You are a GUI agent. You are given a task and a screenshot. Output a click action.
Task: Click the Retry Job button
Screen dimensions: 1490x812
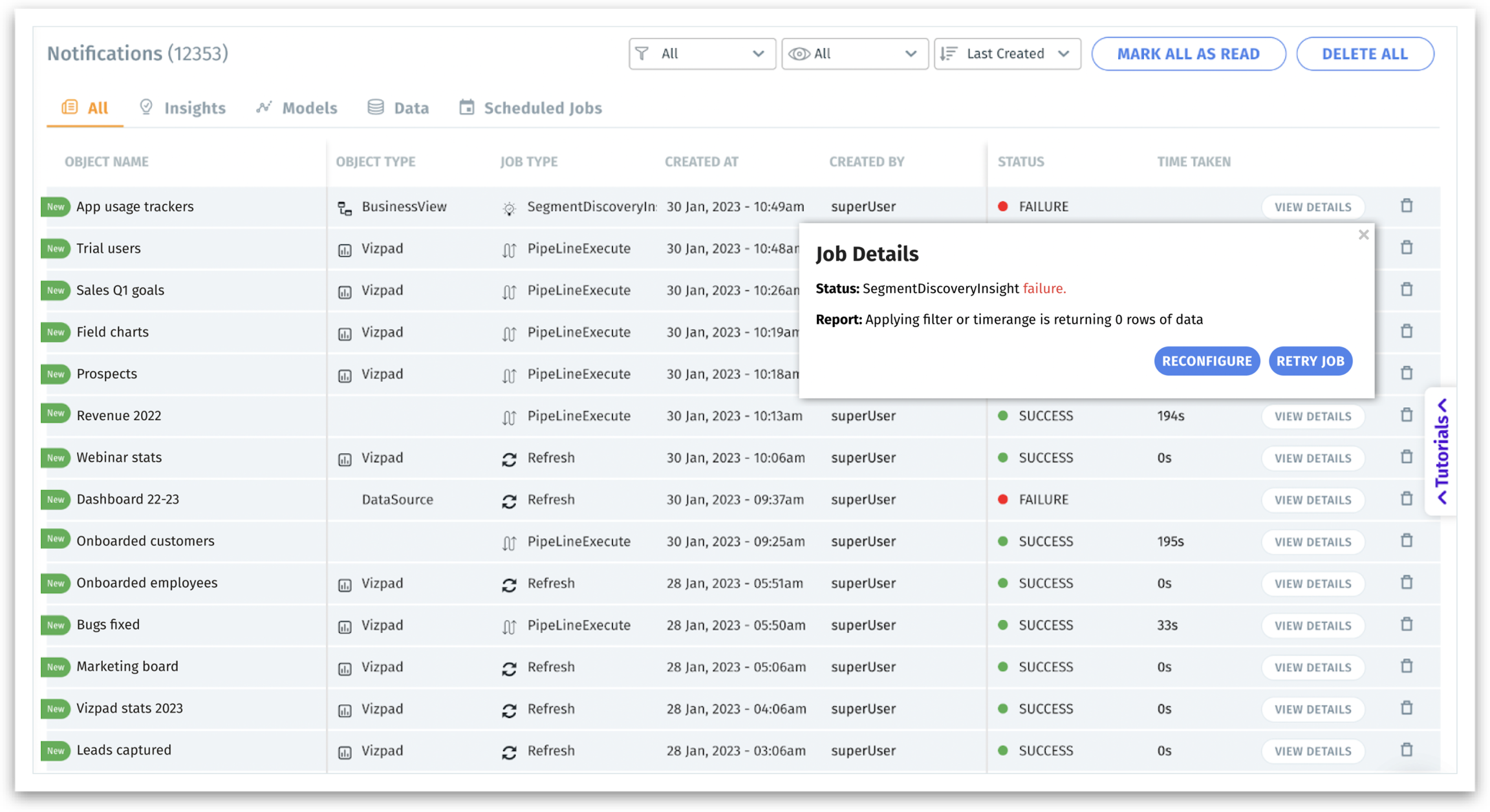coord(1310,361)
